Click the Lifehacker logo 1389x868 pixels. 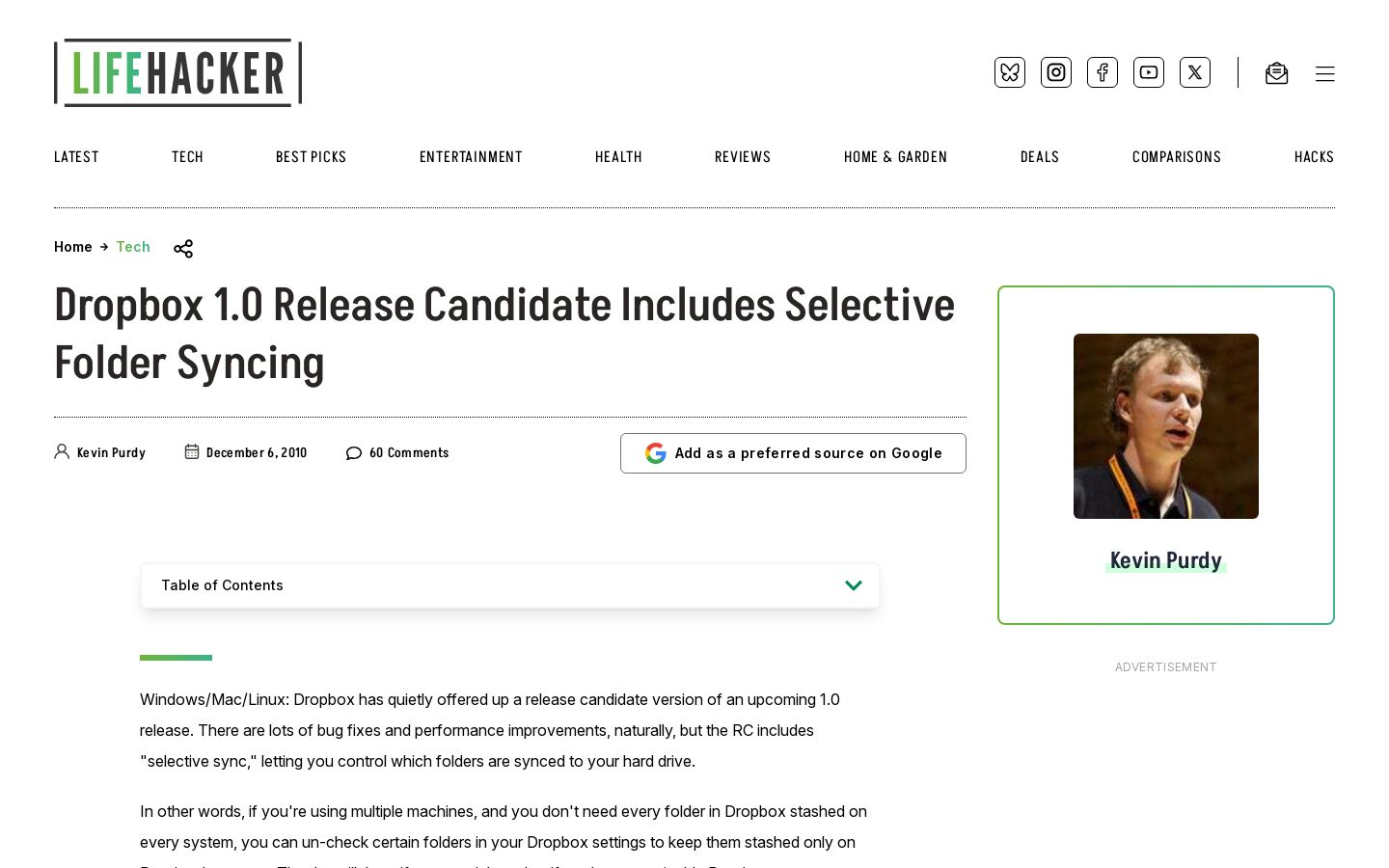coord(178,72)
